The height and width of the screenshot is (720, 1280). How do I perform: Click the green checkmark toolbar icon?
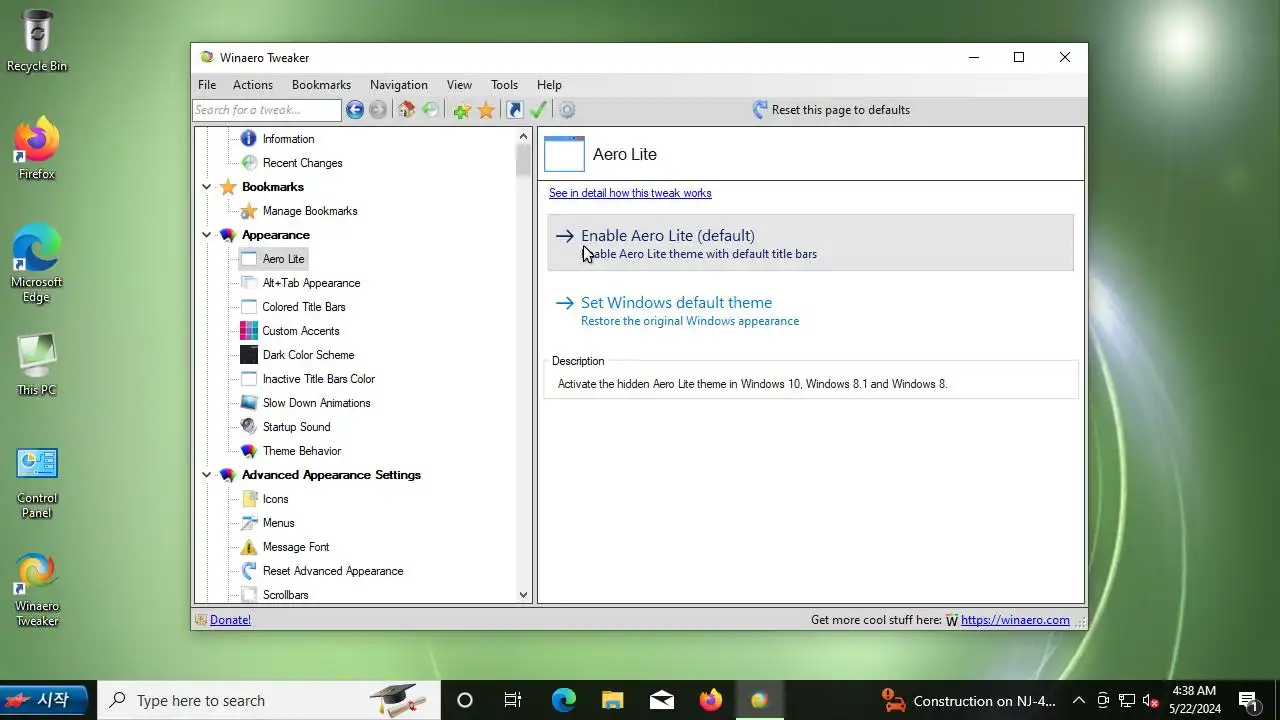click(538, 110)
